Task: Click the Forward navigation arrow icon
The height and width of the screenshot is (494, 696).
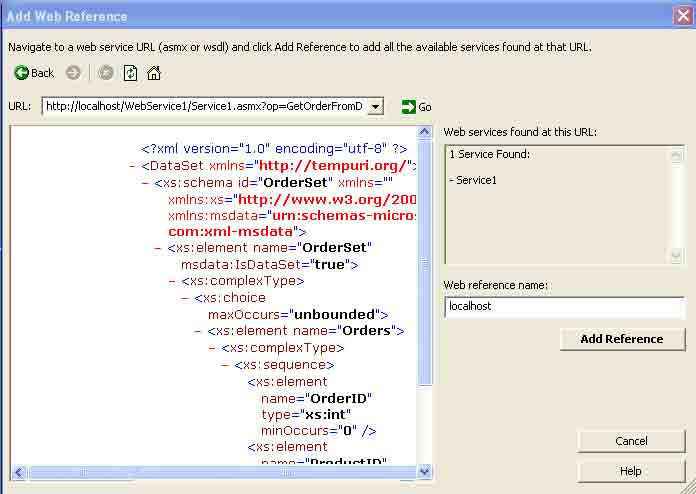Action: click(73, 73)
